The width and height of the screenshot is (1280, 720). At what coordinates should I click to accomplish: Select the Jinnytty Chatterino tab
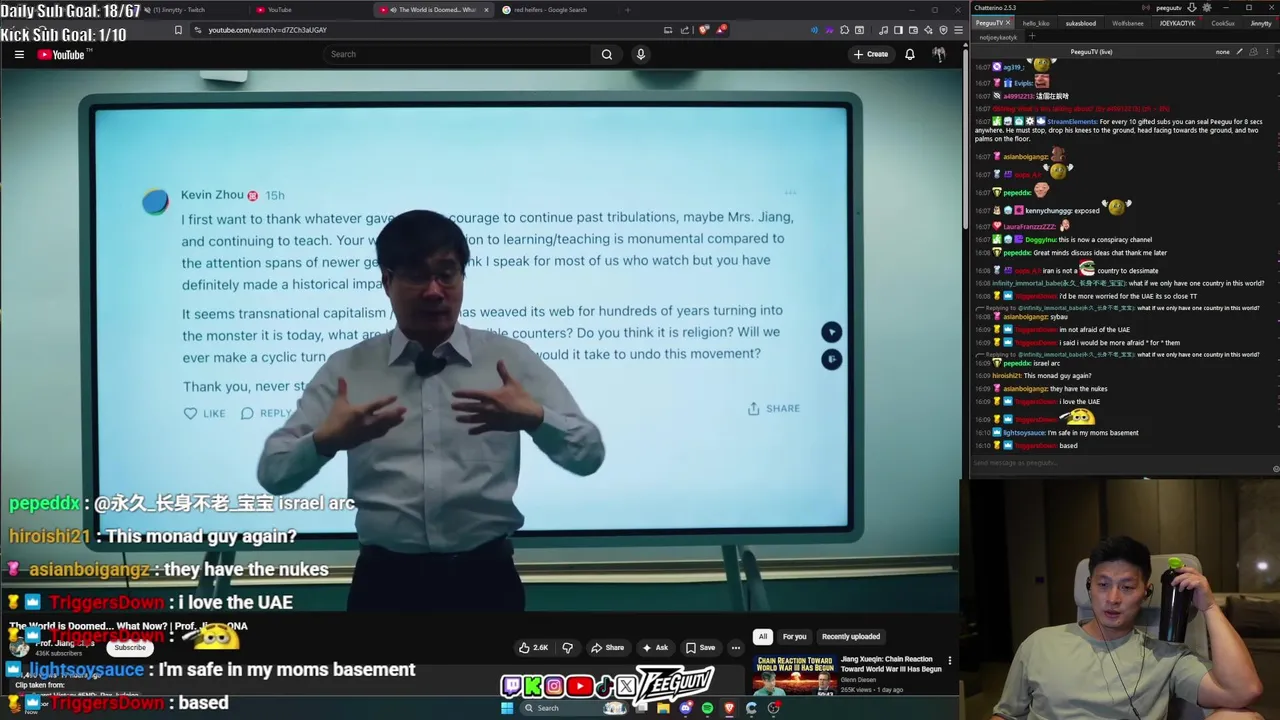click(x=1261, y=23)
